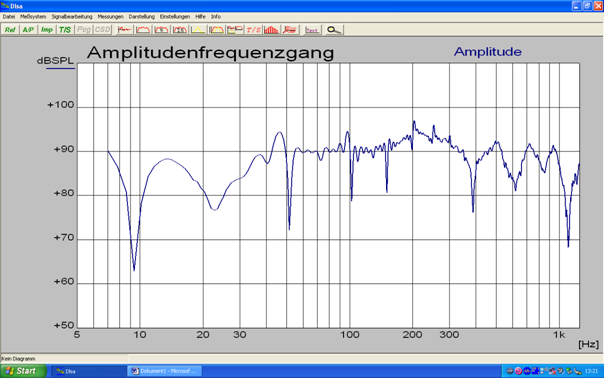Click the Kein Diagramm status bar text
Image resolution: width=605 pixels, height=379 pixels.
click(18, 359)
